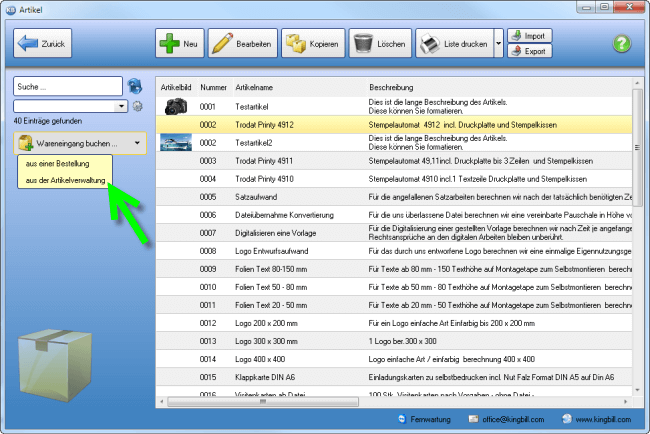Open office@kingbill.com email link
Image resolution: width=650 pixels, height=434 pixels.
pos(513,419)
